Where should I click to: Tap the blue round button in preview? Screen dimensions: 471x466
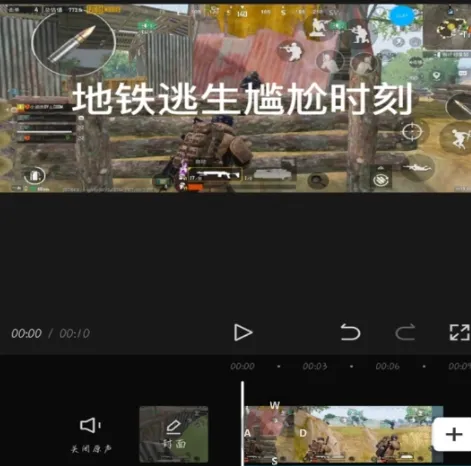(402, 15)
